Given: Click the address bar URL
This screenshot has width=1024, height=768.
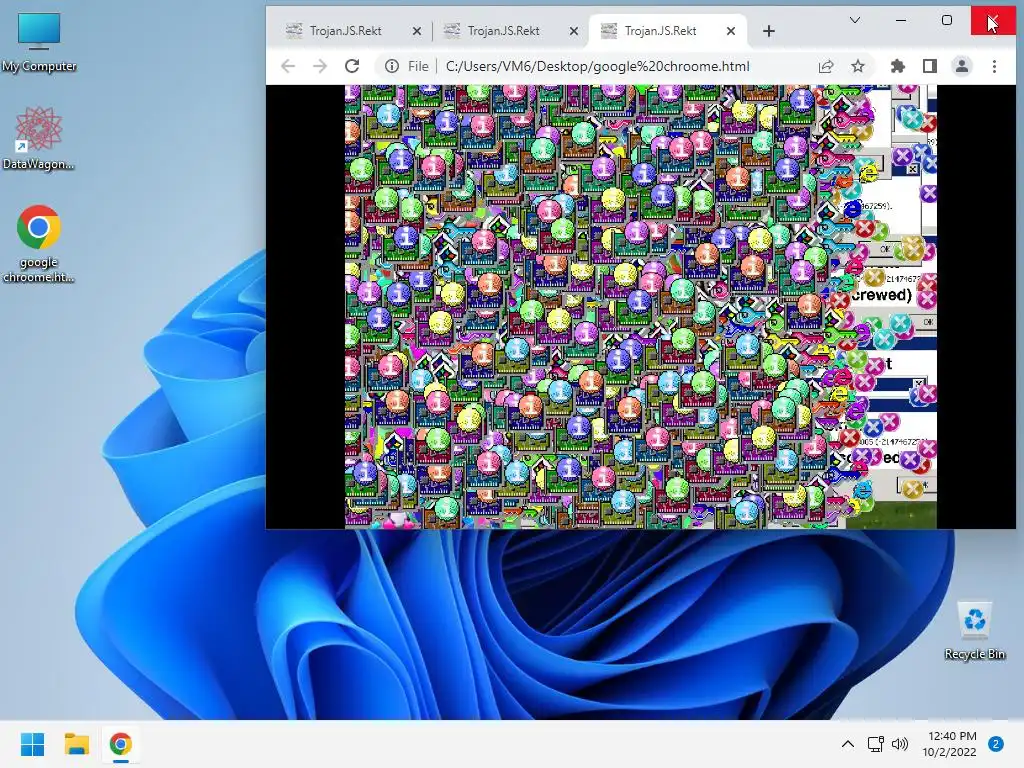Looking at the screenshot, I should point(598,66).
